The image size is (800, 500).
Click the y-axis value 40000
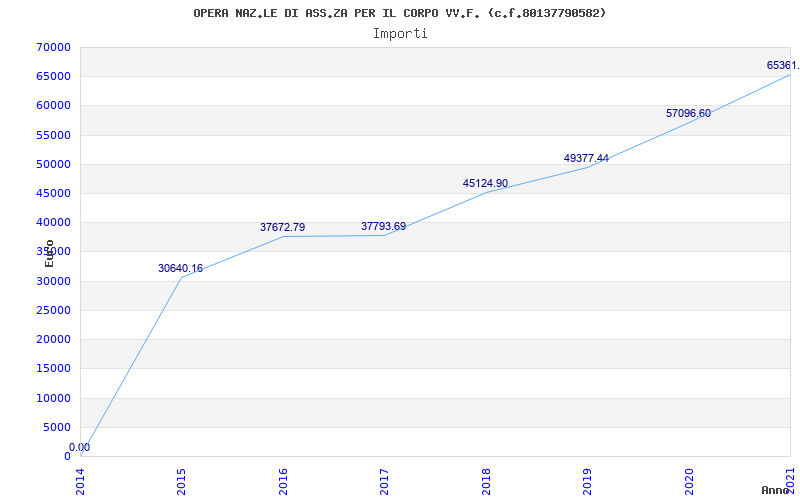[54, 222]
